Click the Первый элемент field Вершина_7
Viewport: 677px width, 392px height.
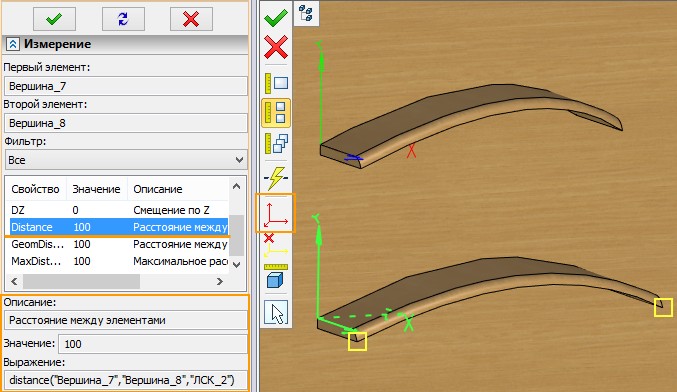tap(126, 86)
